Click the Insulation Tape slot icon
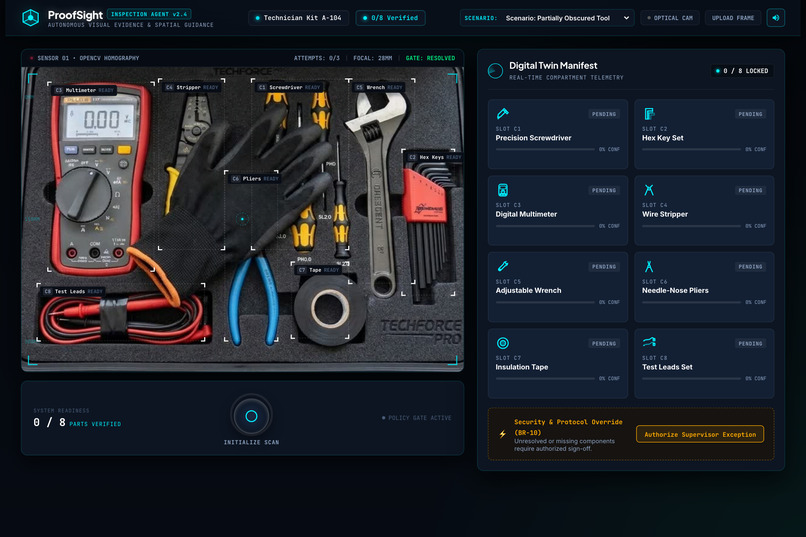The height and width of the screenshot is (537, 806). point(503,343)
